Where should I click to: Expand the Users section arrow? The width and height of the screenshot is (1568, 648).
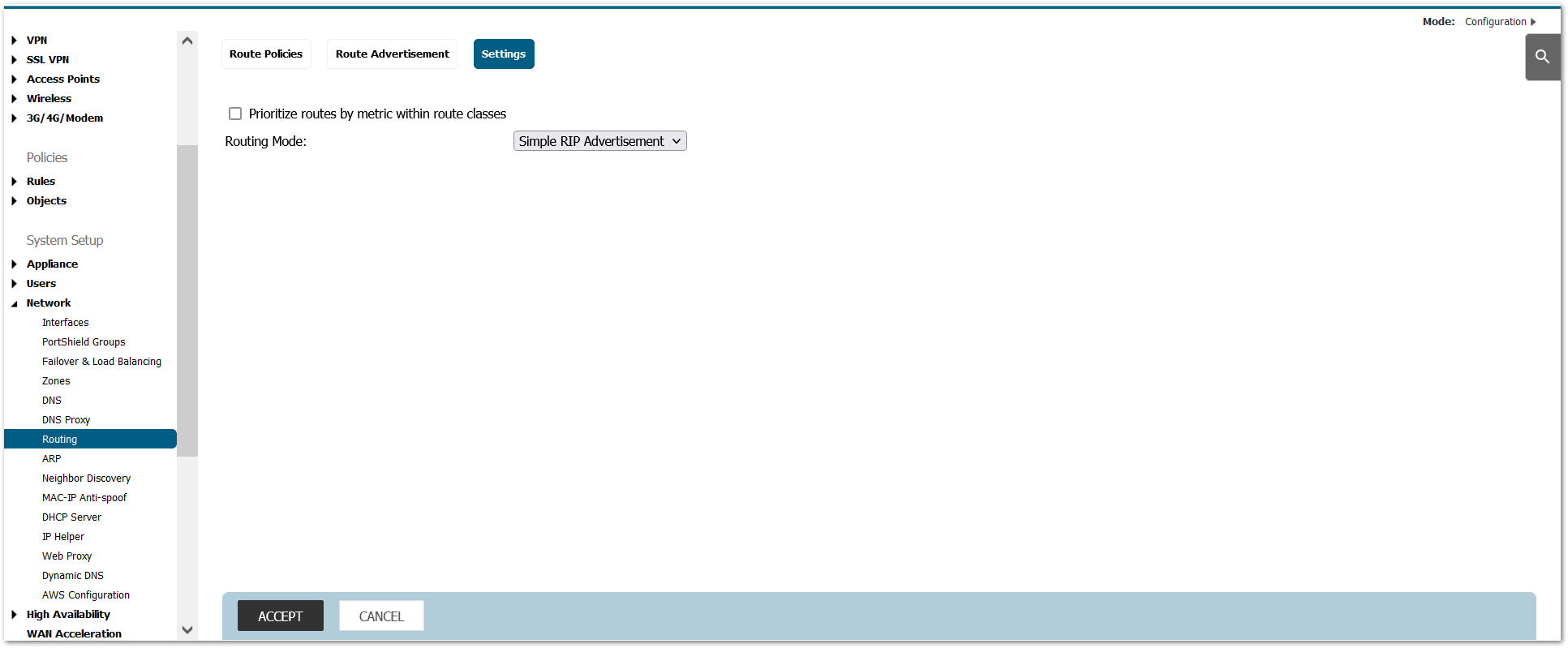click(x=14, y=284)
